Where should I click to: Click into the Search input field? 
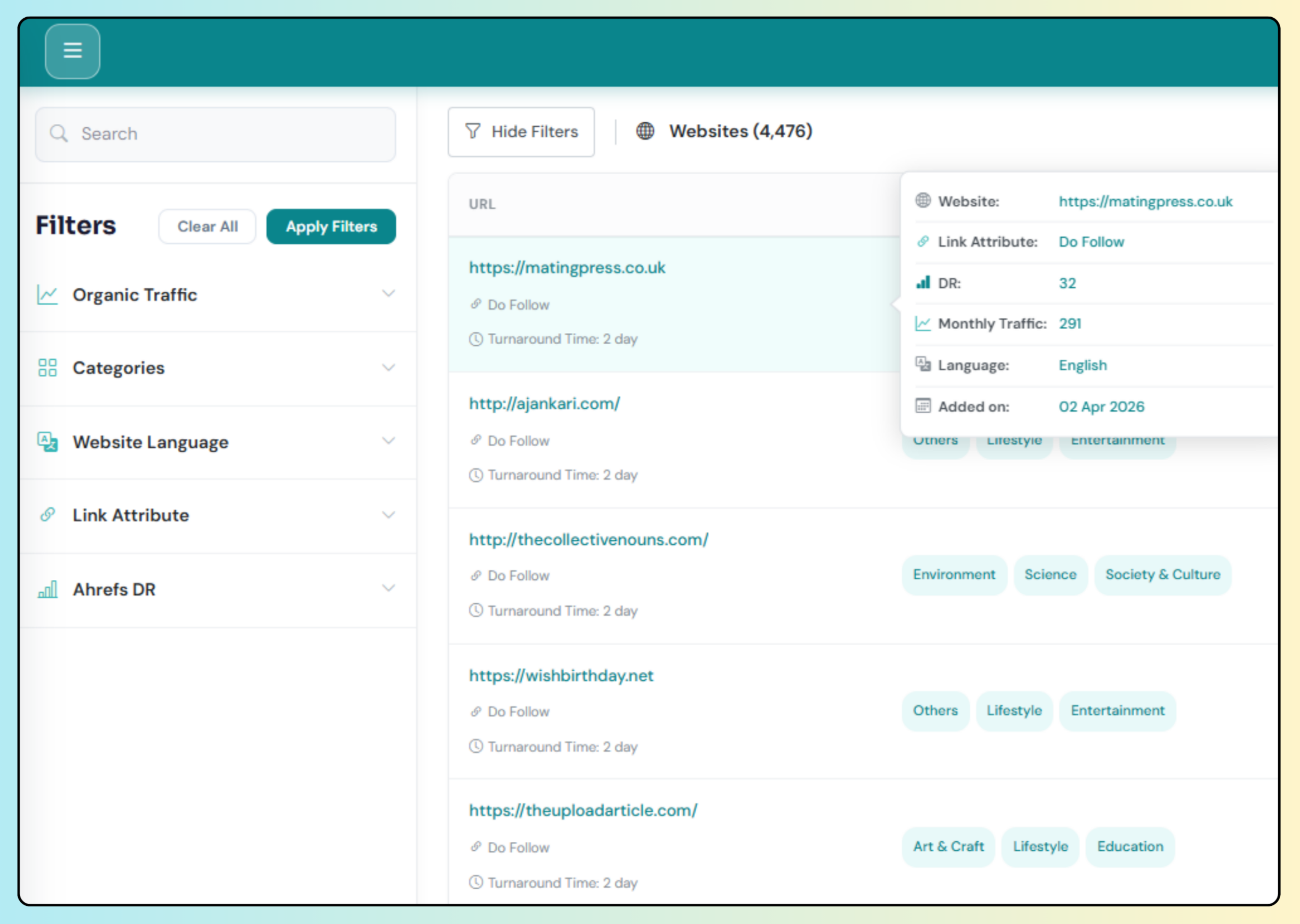(215, 134)
